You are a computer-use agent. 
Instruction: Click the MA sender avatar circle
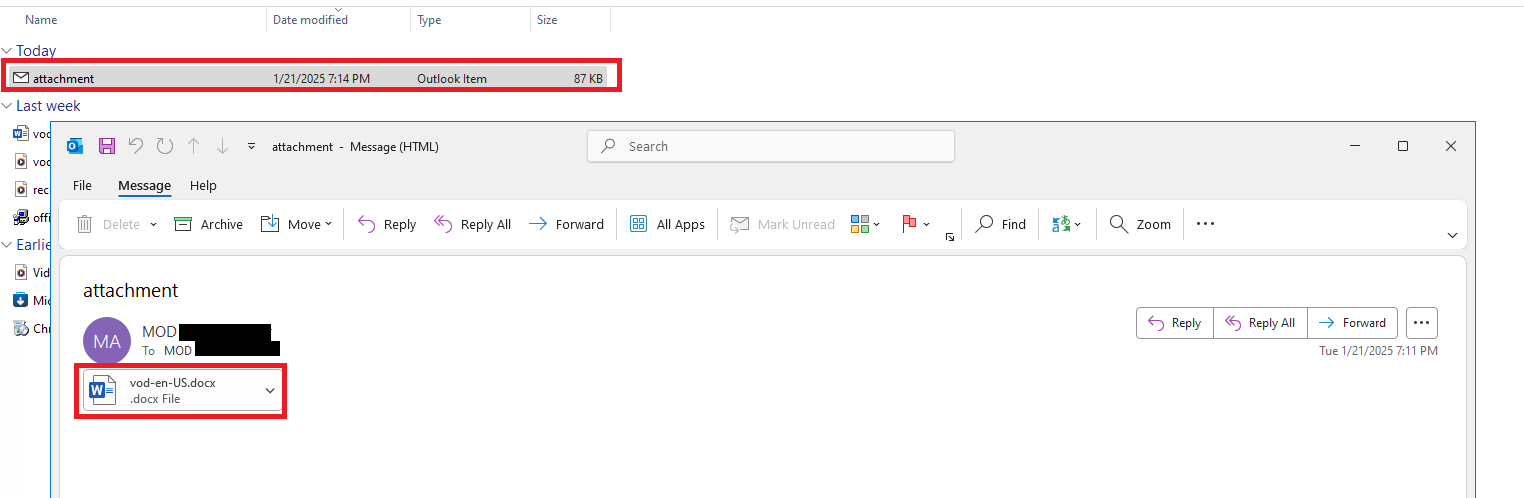click(x=107, y=341)
